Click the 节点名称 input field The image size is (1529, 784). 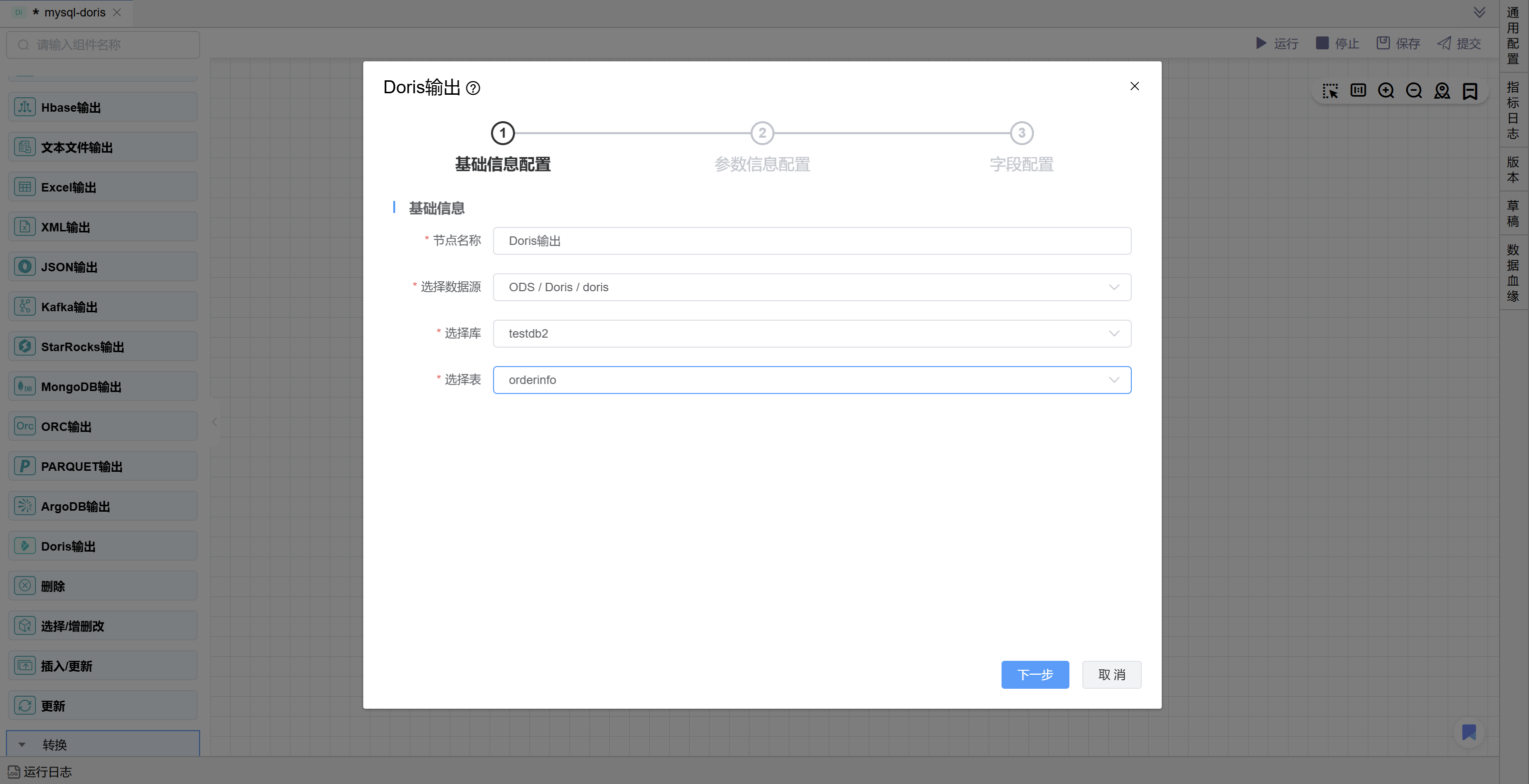(x=811, y=241)
